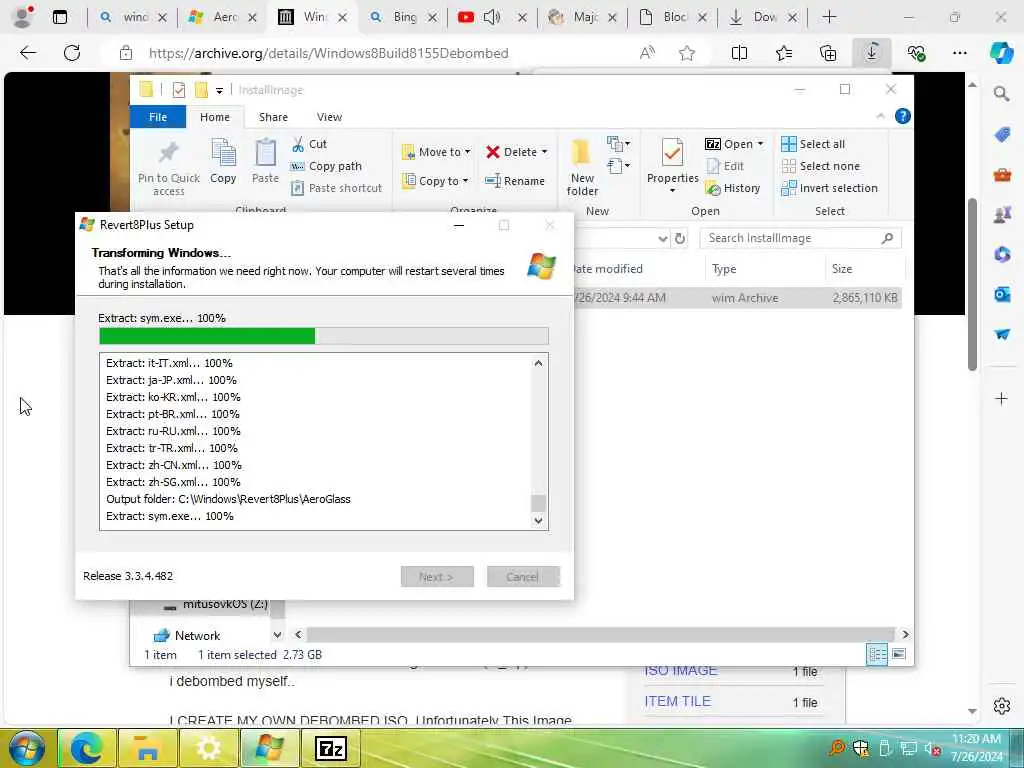Open the Delete dropdown arrow
Viewport: 1024px width, 768px height.
point(544,152)
